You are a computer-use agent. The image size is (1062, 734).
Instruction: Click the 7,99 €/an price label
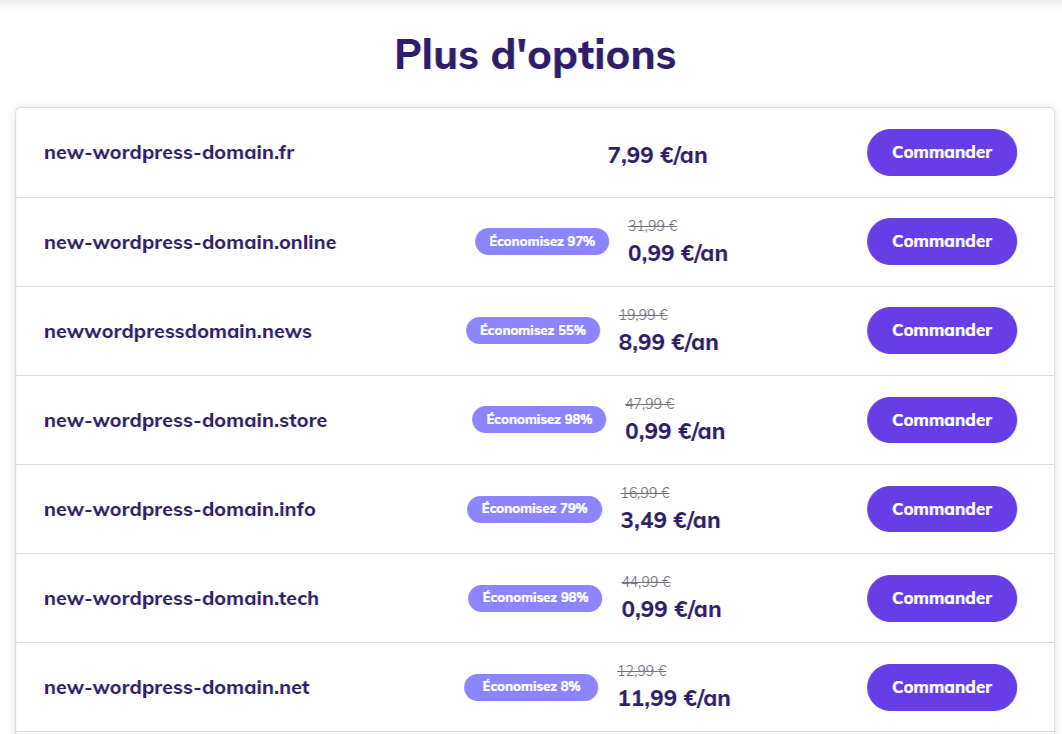tap(656, 155)
